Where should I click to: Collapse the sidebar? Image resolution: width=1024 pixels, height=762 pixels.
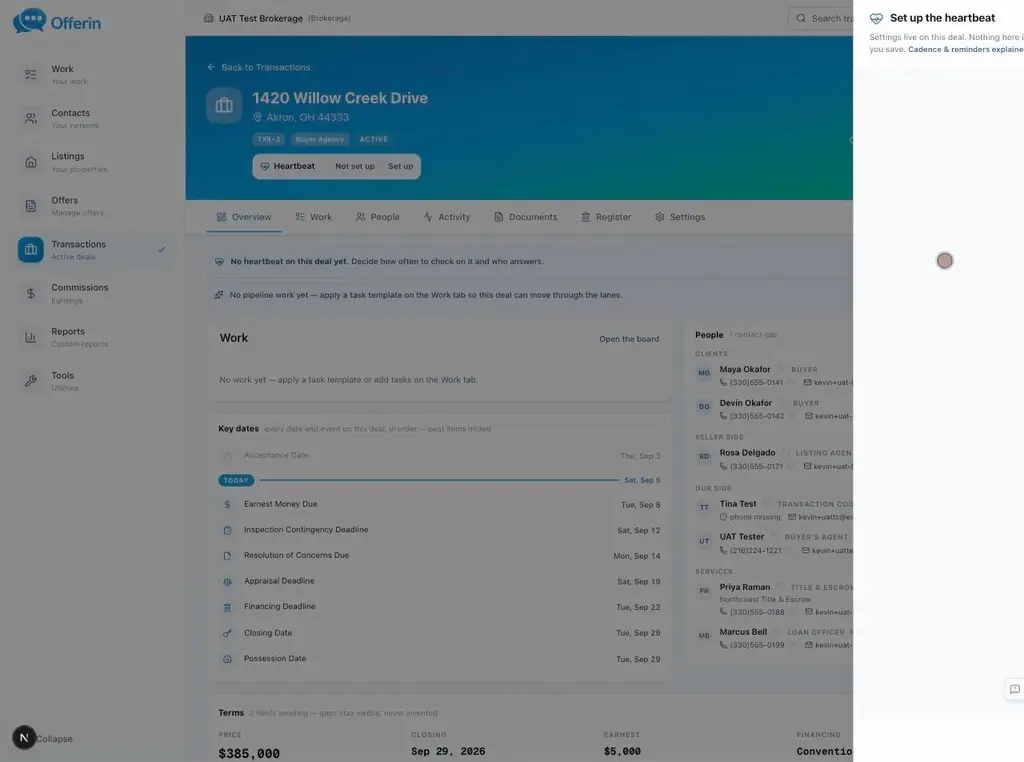pyautogui.click(x=54, y=738)
